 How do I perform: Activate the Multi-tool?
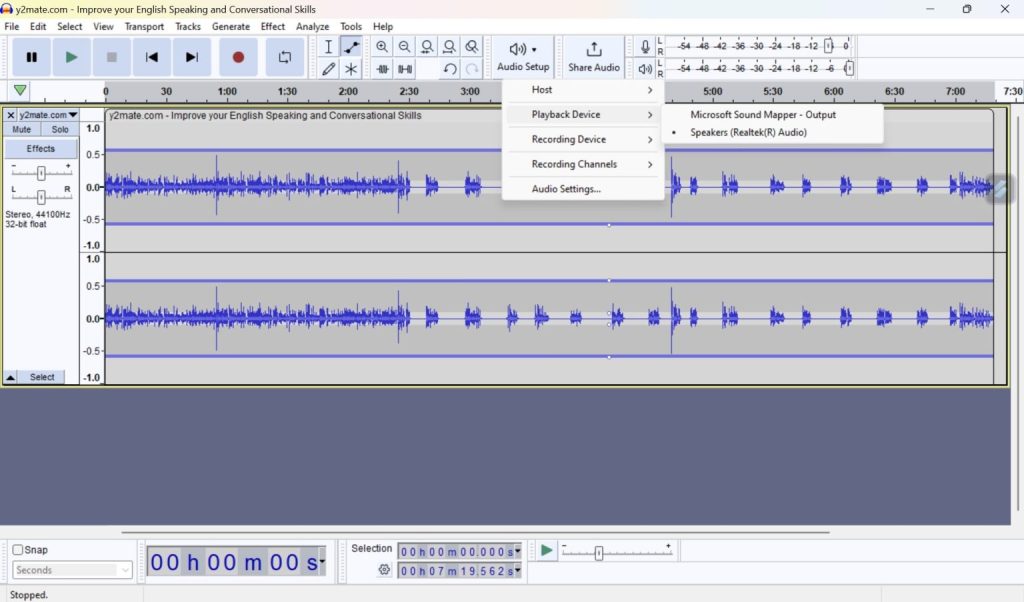[351, 68]
